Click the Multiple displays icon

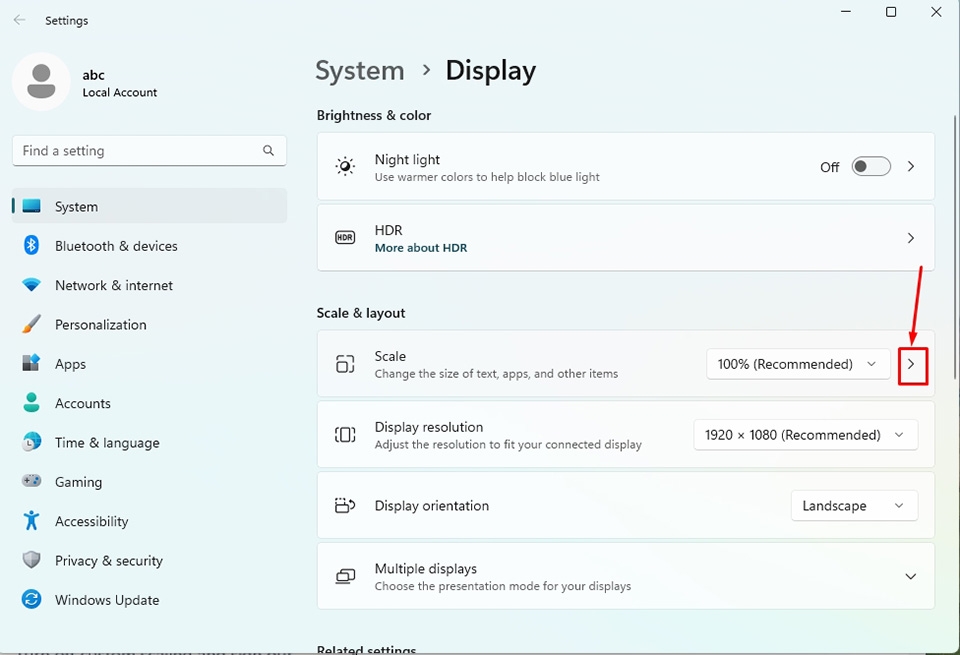[345, 576]
